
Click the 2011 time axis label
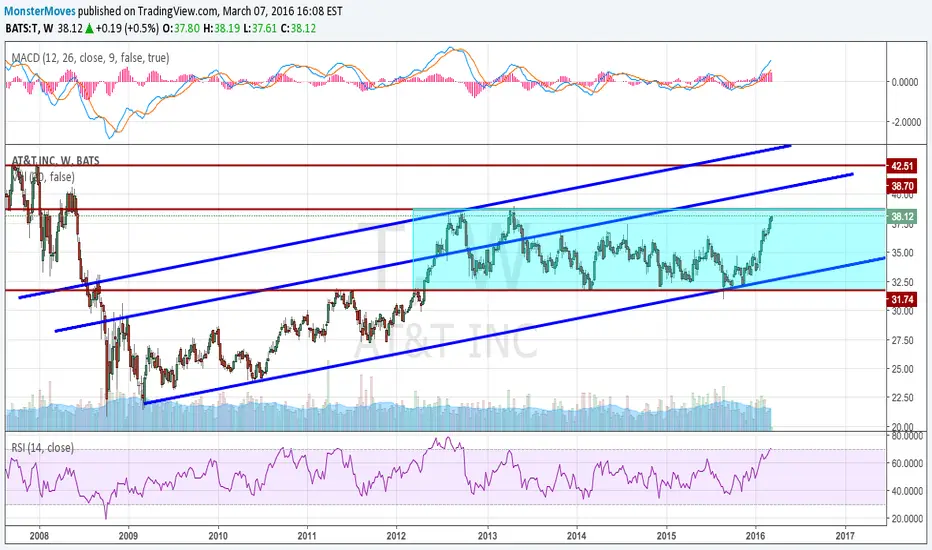pos(307,536)
